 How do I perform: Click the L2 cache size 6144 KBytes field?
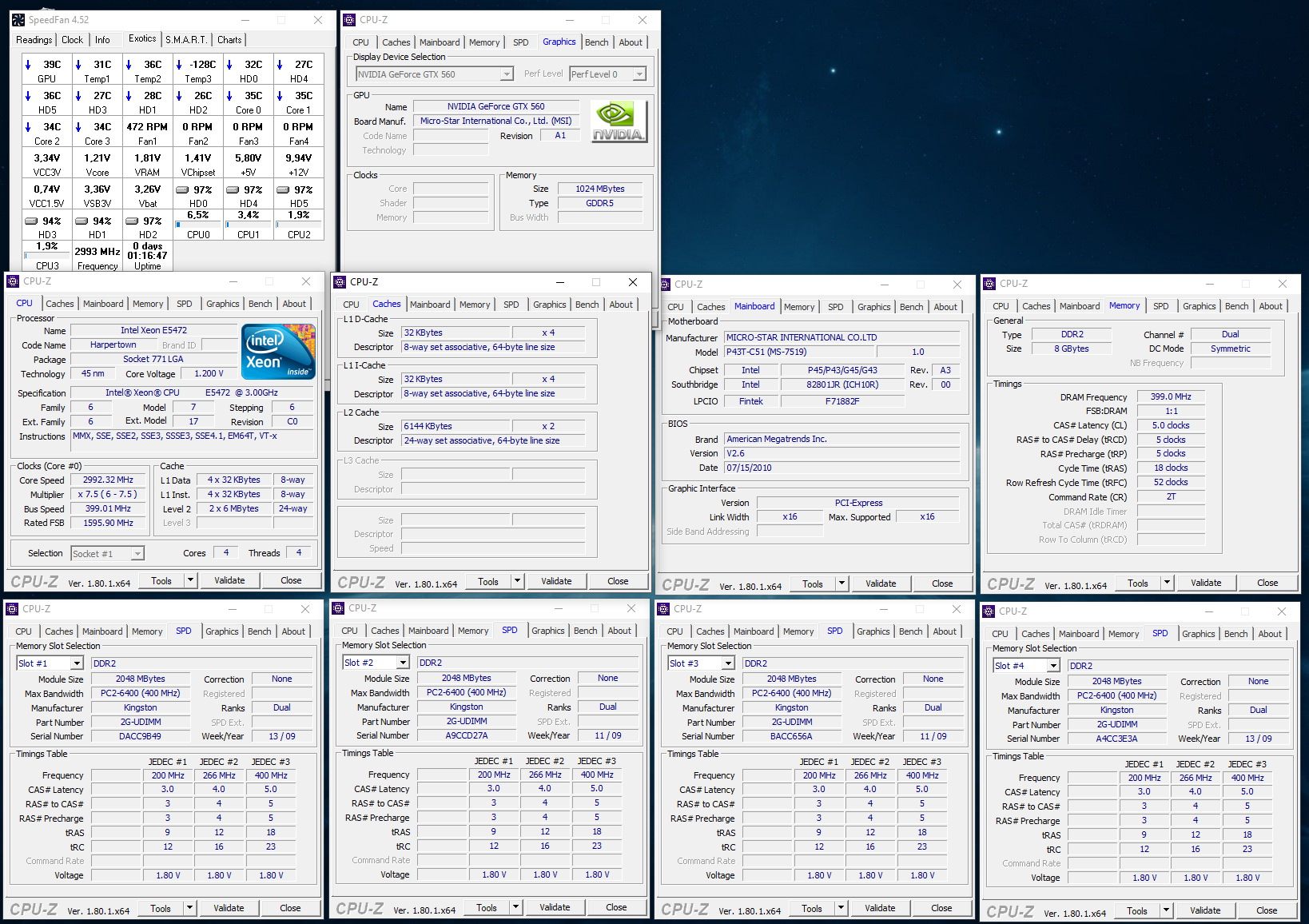click(456, 426)
